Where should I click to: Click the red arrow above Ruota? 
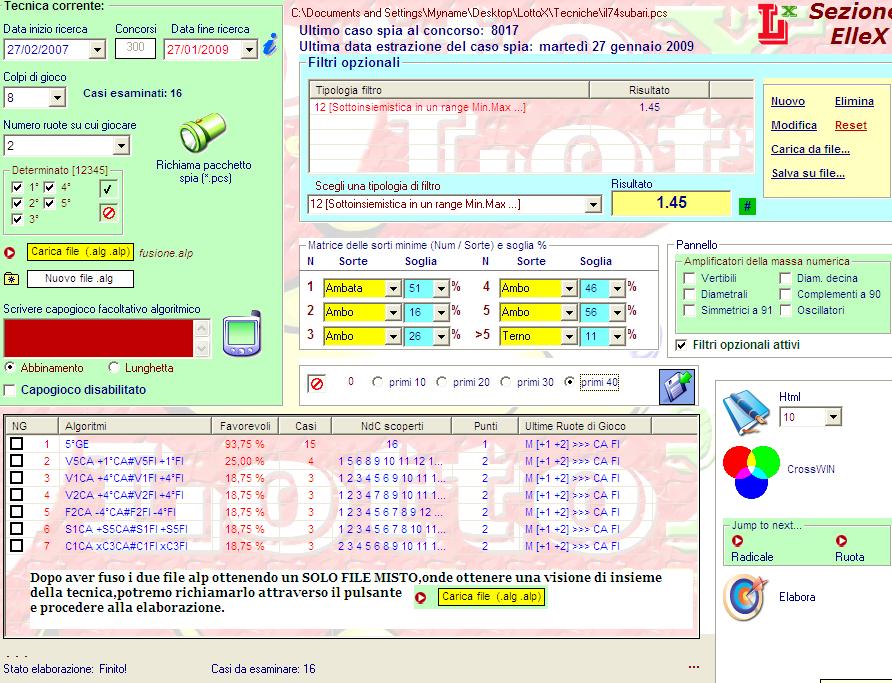click(841, 541)
